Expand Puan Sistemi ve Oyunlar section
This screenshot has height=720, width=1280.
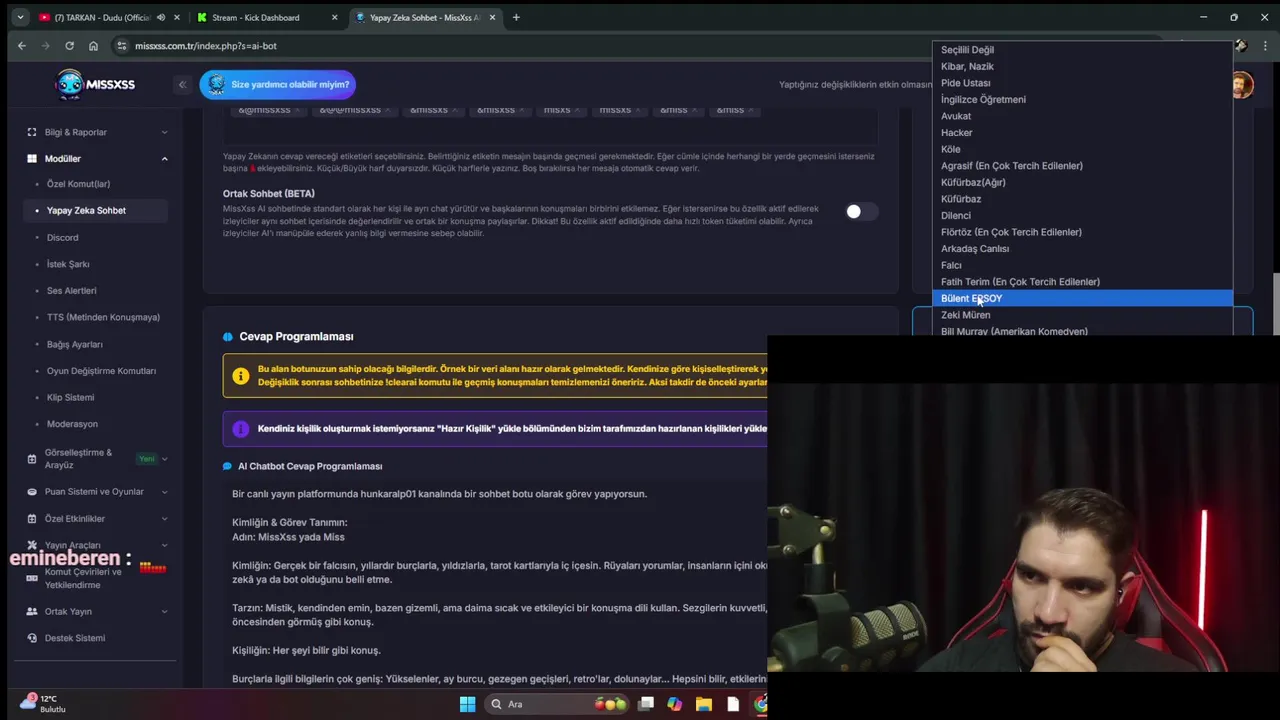(x=164, y=492)
